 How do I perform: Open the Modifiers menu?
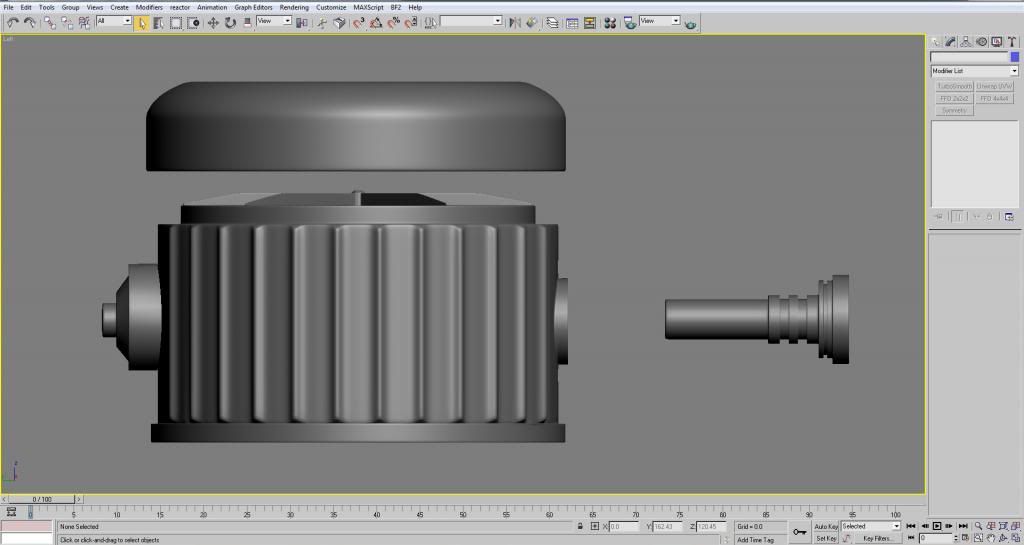(149, 7)
